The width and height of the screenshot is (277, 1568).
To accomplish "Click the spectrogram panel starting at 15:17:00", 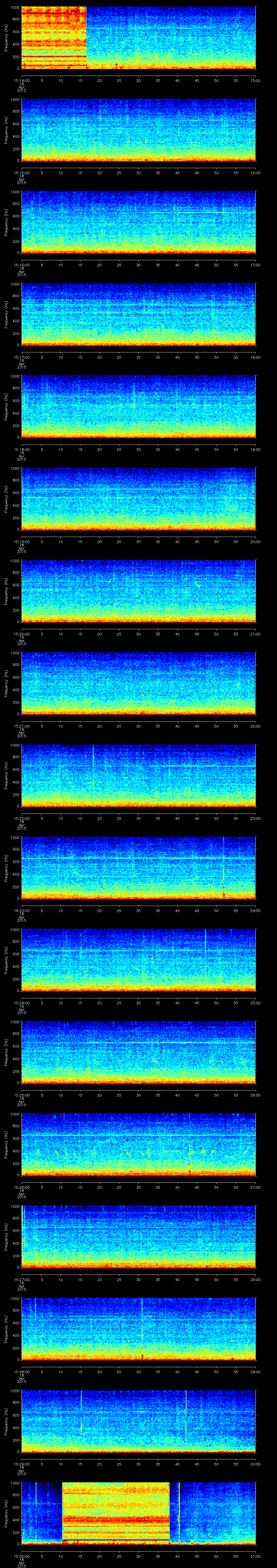I will click(x=139, y=314).
